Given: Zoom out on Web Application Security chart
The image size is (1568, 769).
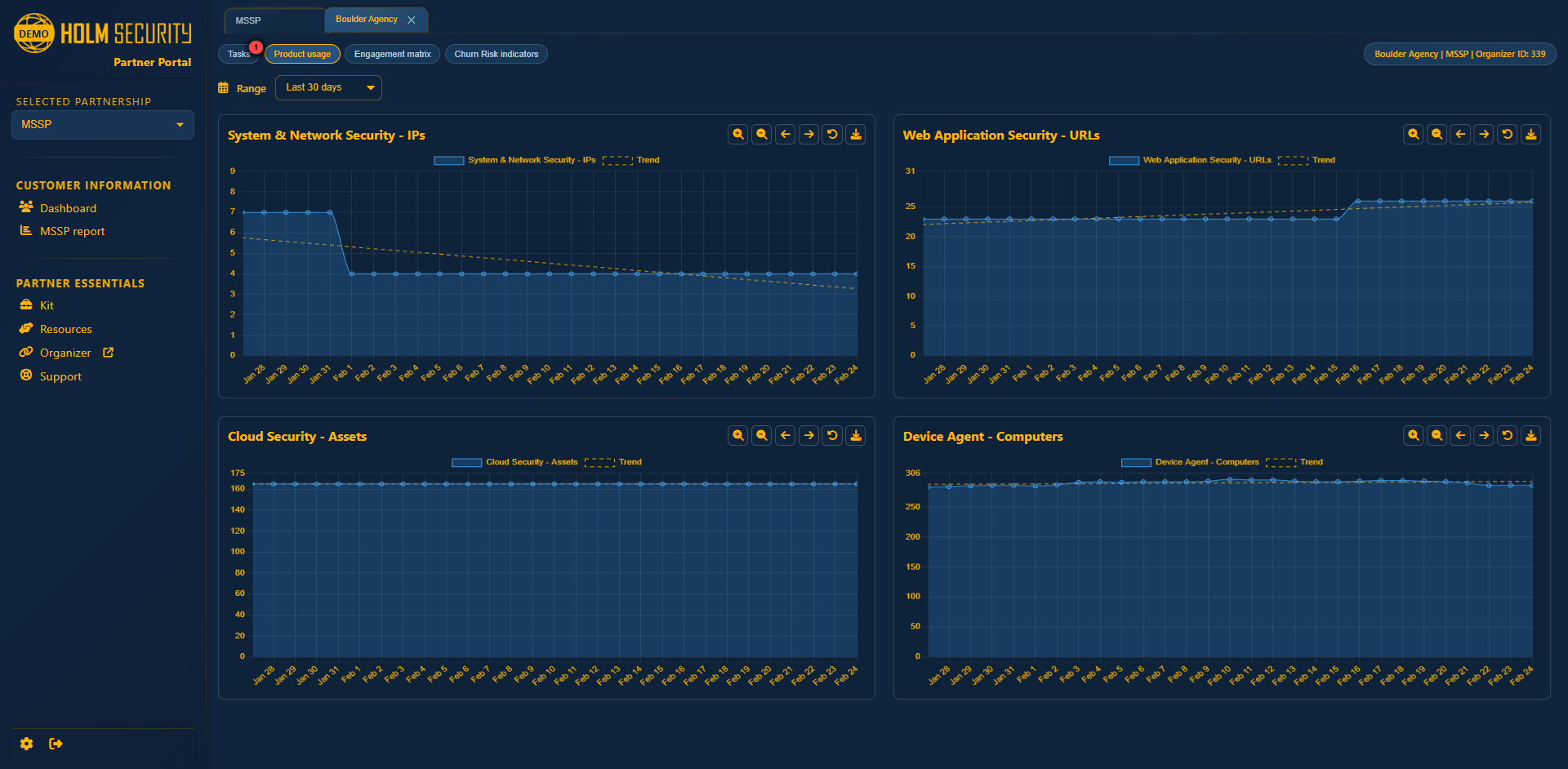Looking at the screenshot, I should [1437, 135].
